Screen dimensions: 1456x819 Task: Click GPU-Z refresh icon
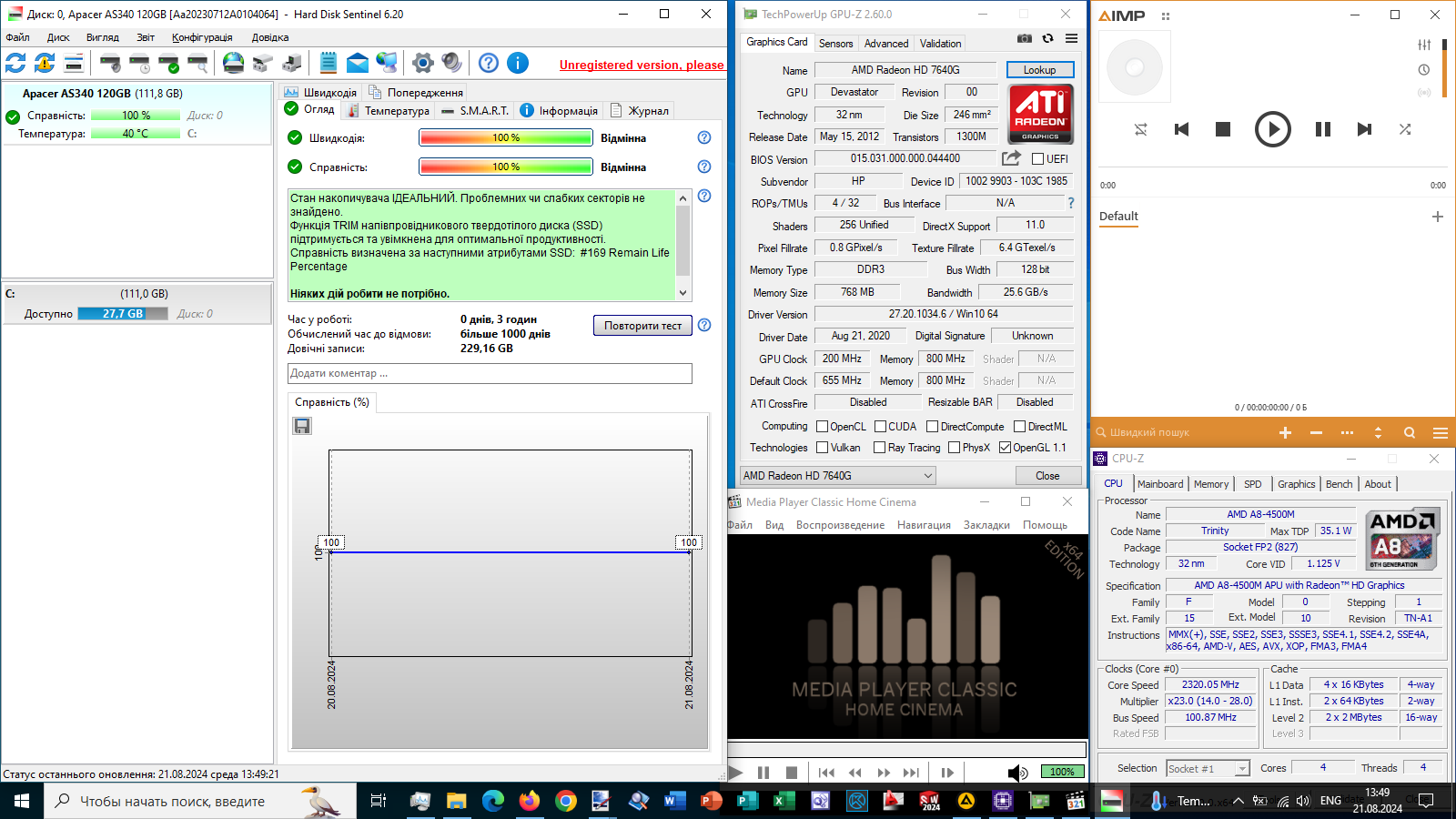pos(1048,38)
